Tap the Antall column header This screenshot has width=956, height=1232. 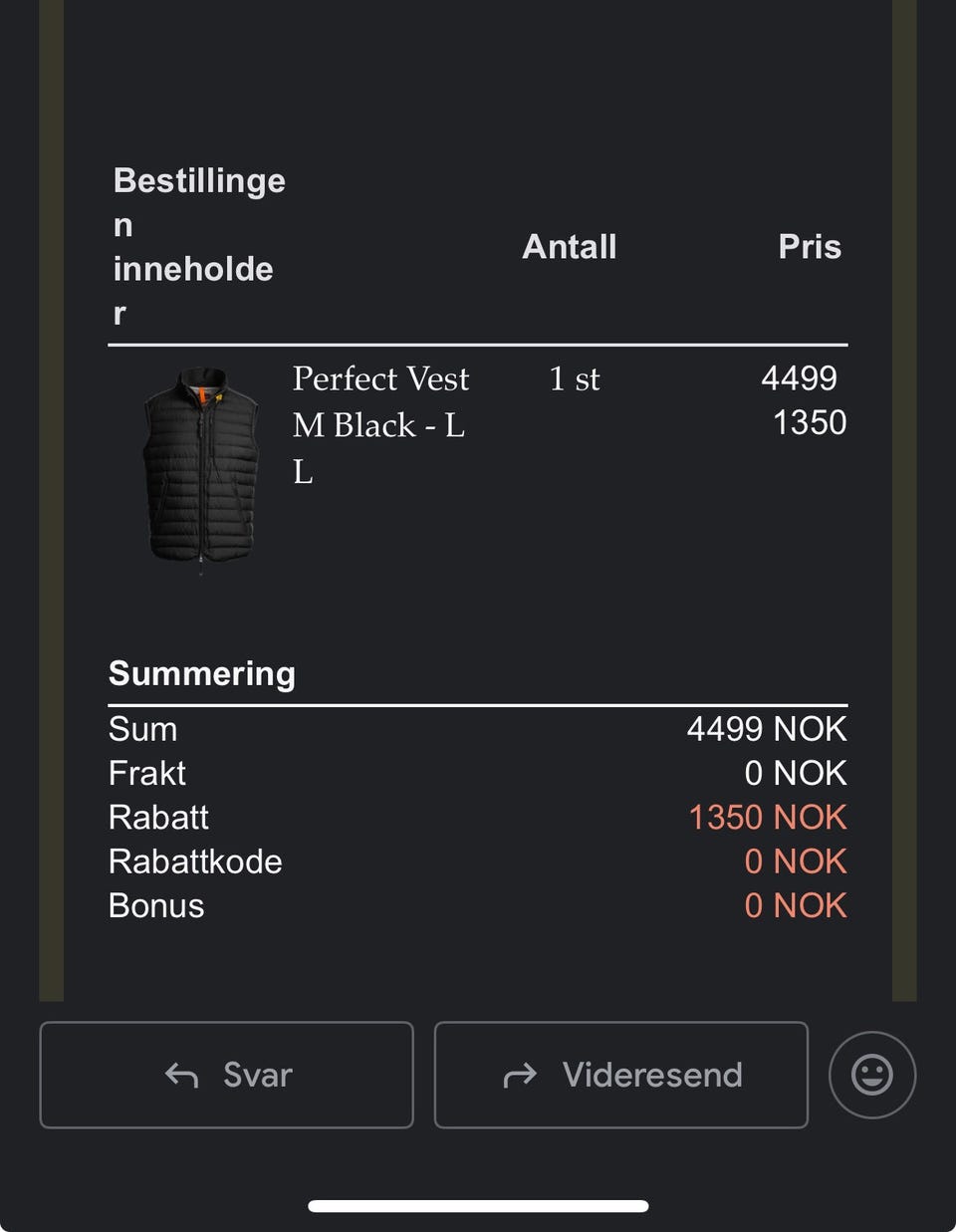click(x=570, y=247)
